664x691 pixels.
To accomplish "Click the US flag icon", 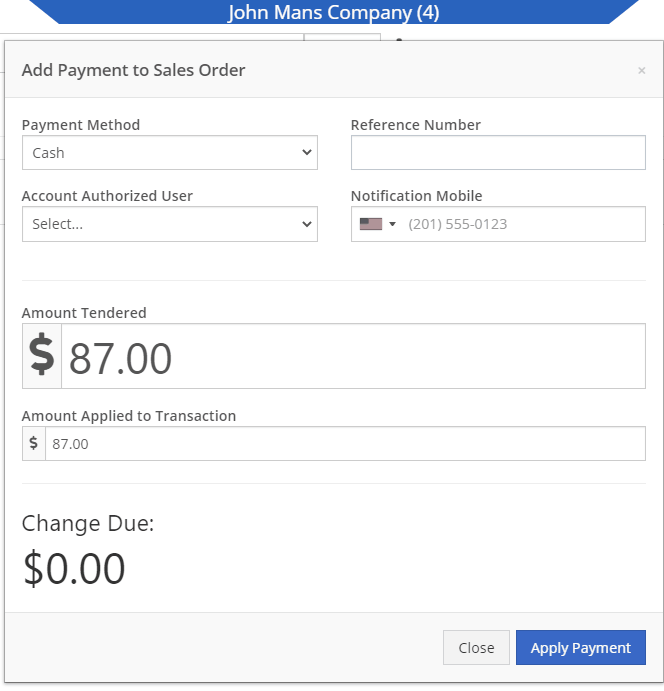I will point(371,224).
